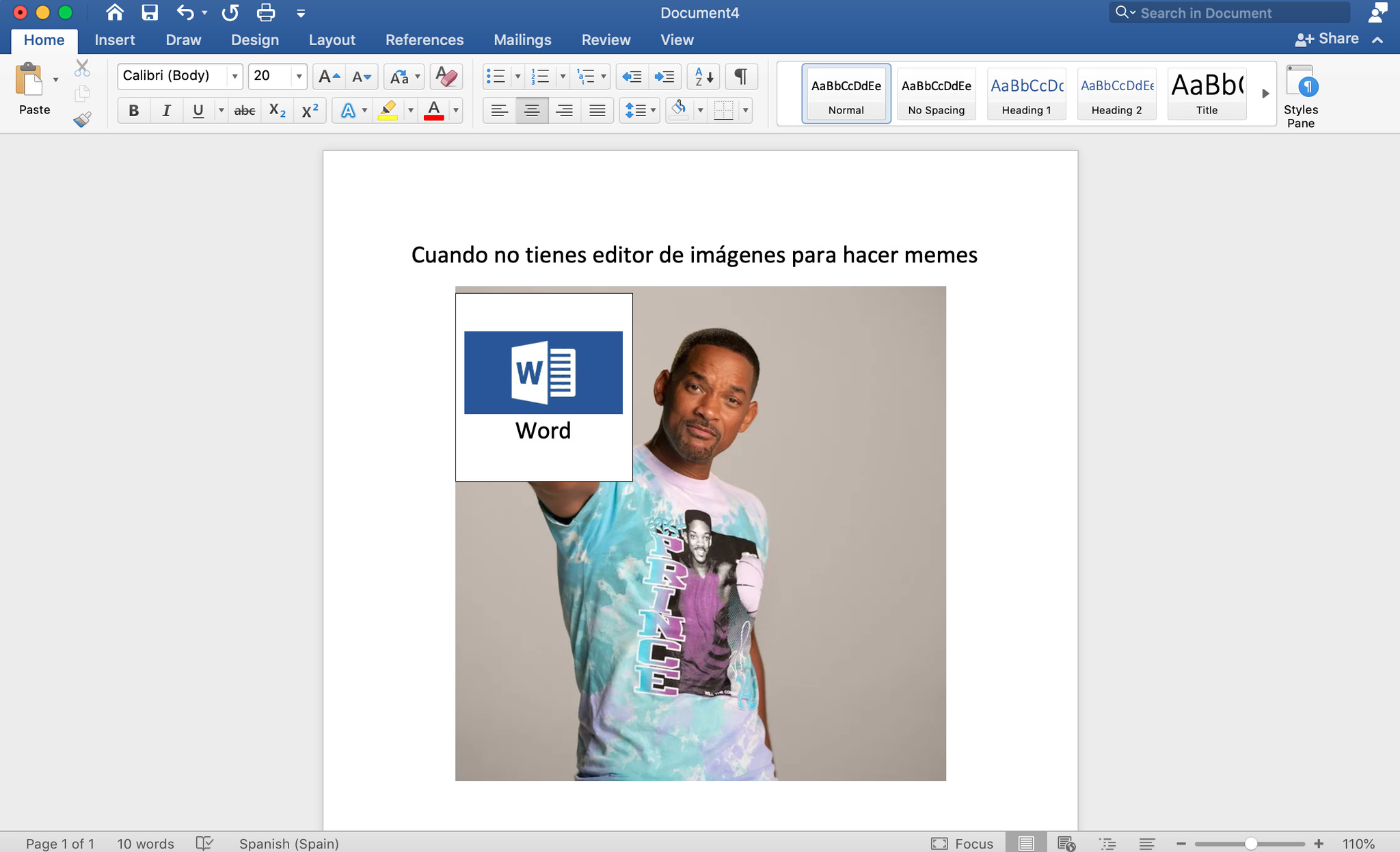Click the Superscript icon
Viewport: 1400px width, 852px height.
click(x=310, y=110)
